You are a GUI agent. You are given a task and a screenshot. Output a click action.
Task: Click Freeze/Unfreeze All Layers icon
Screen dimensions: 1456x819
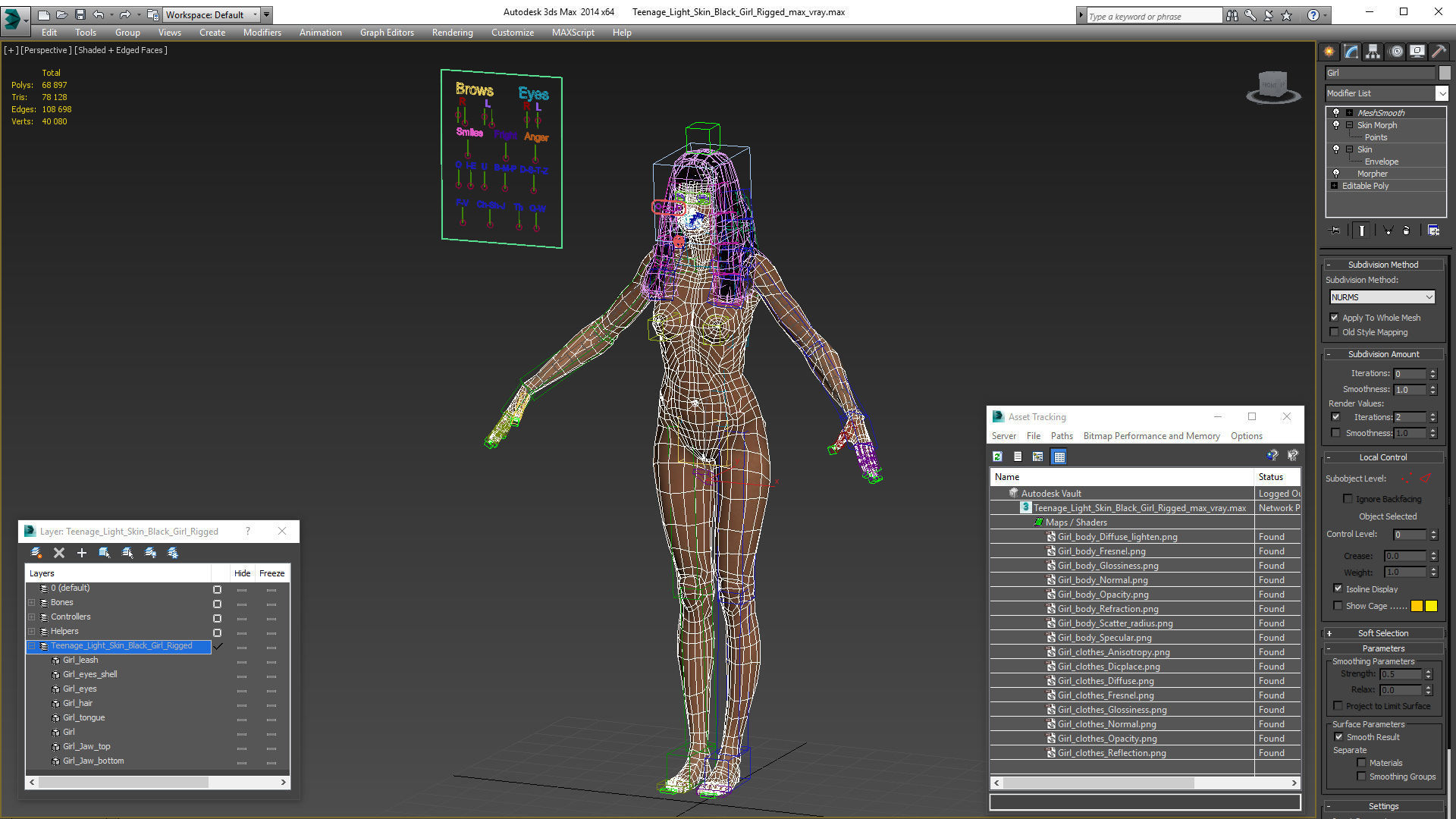click(173, 553)
